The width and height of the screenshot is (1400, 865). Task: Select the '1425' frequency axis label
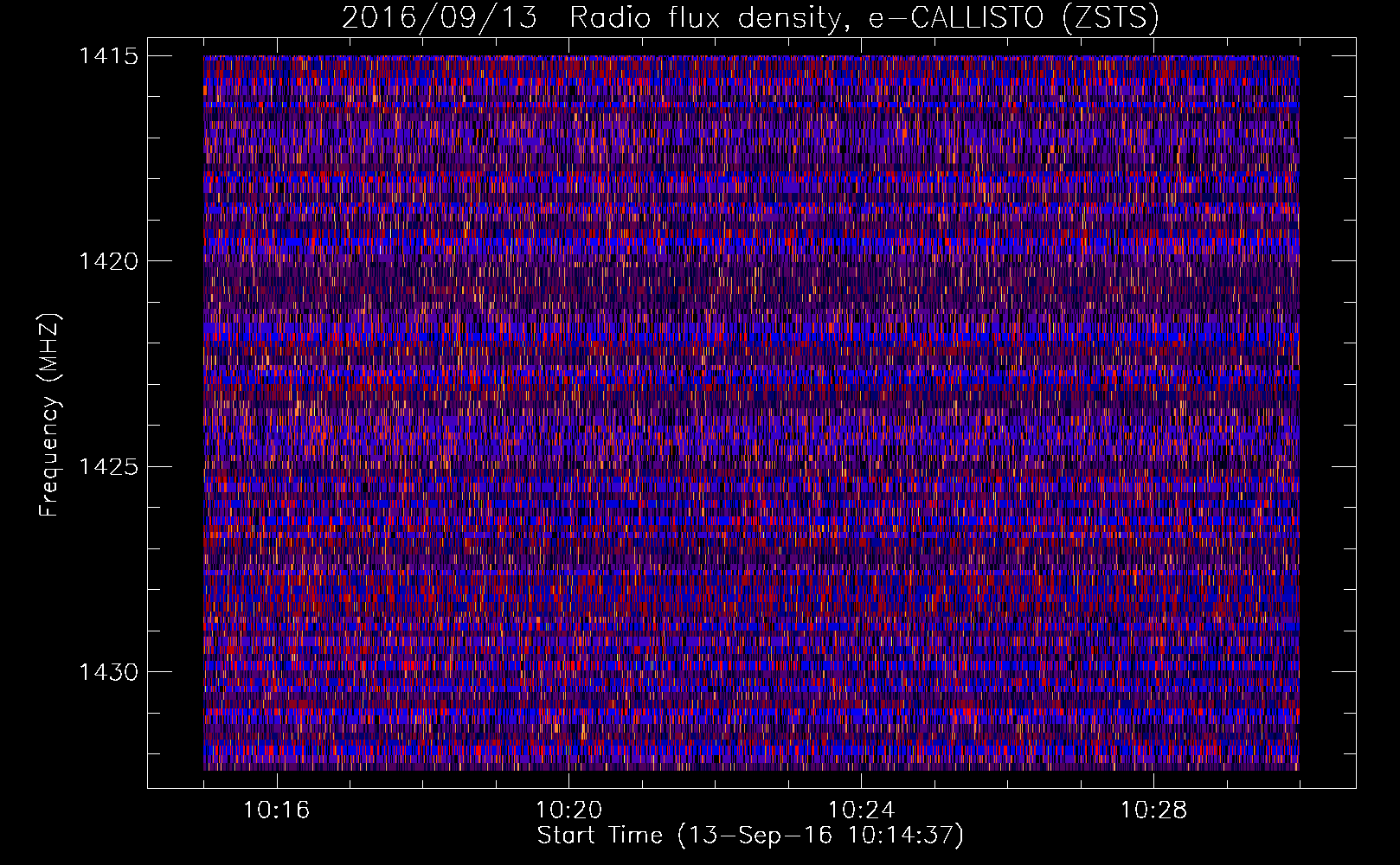[108, 467]
